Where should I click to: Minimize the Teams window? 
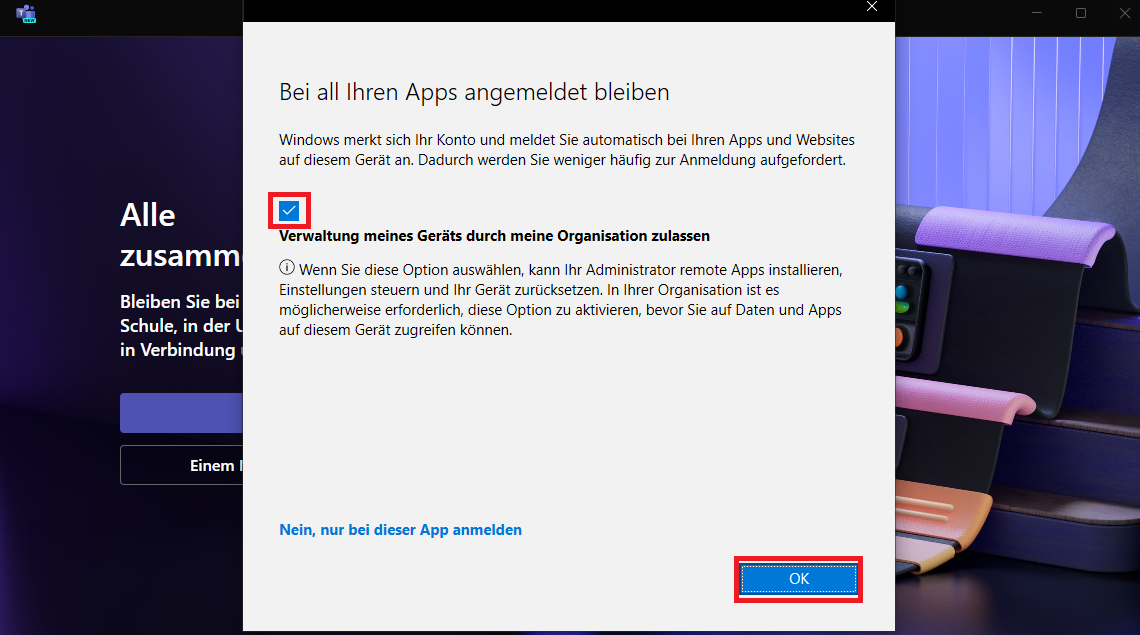coord(1036,13)
